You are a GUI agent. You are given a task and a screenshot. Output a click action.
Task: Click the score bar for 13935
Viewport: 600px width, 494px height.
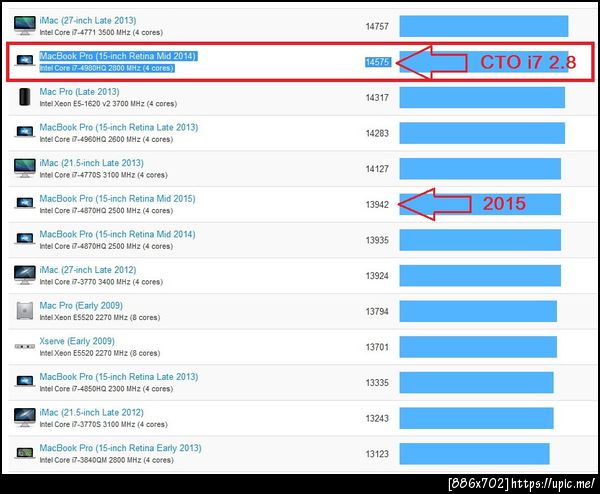(480, 240)
